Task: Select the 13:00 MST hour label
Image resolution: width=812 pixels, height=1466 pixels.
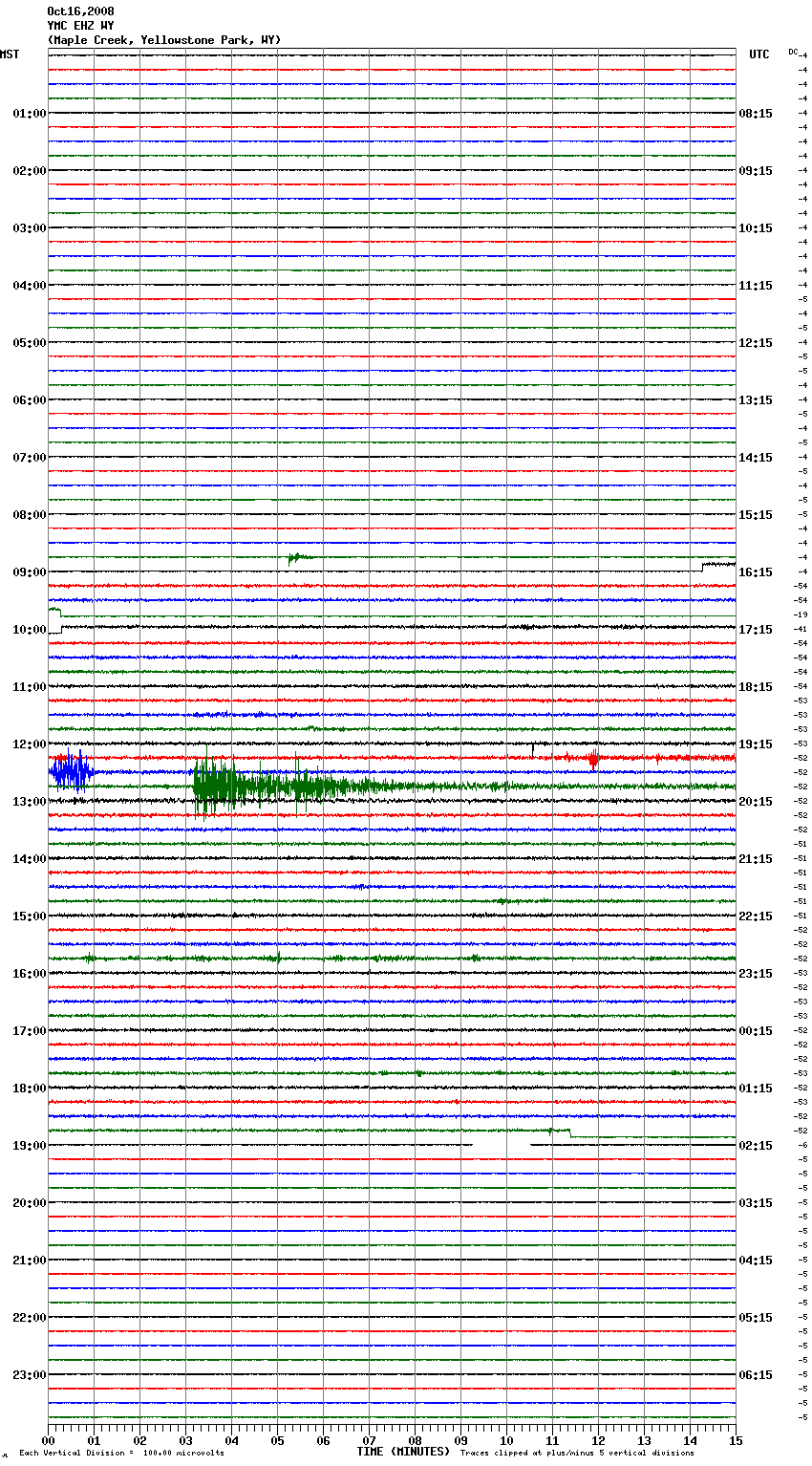Action: [x=30, y=802]
